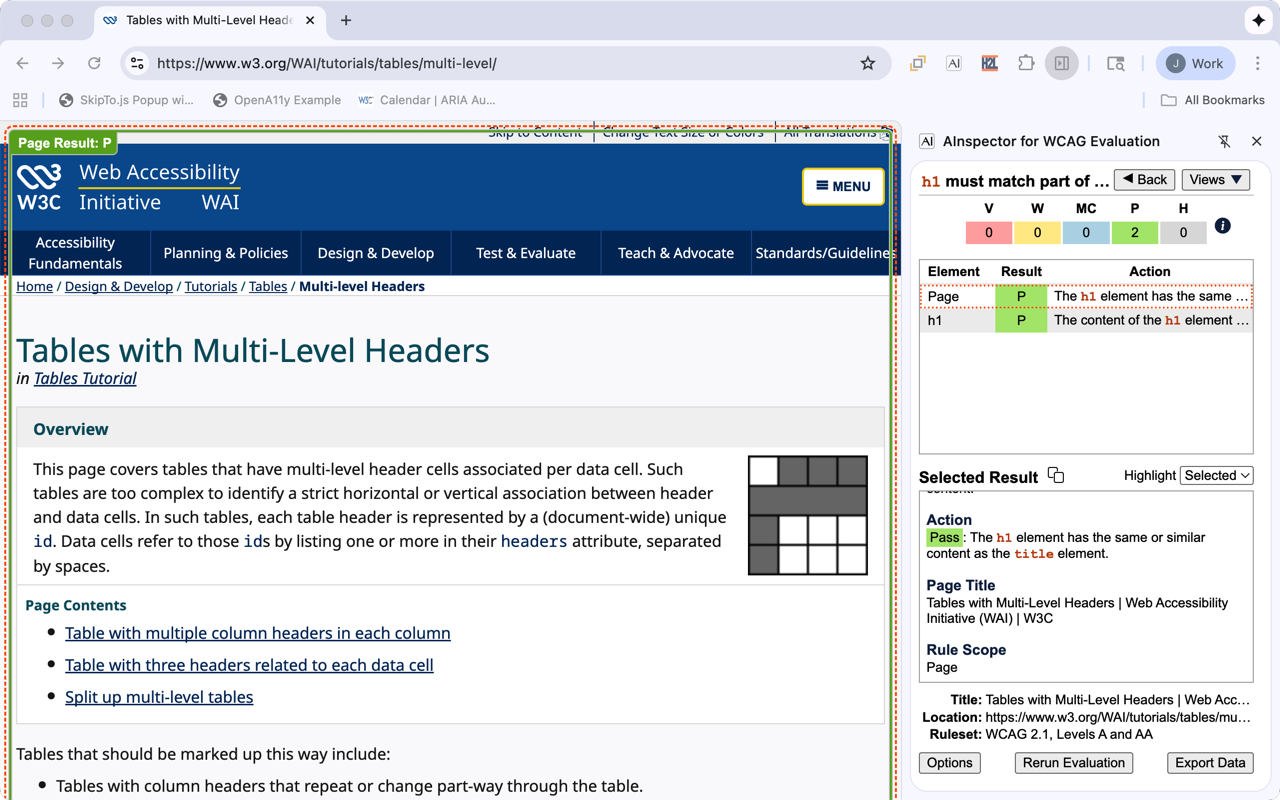Click the Gemini sparkle icon in title bar
This screenshot has width=1280, height=800.
[1258, 20]
